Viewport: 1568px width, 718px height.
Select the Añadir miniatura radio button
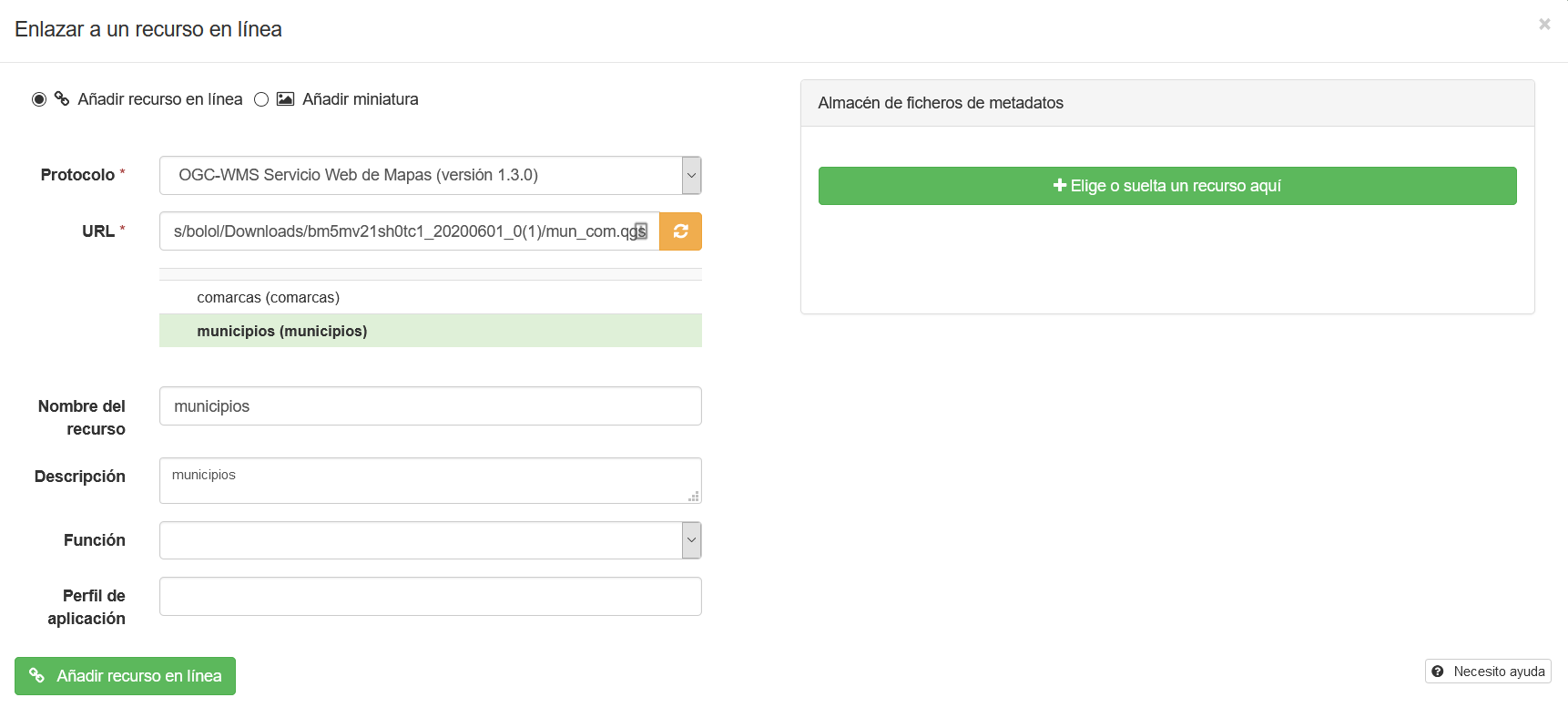pos(261,99)
